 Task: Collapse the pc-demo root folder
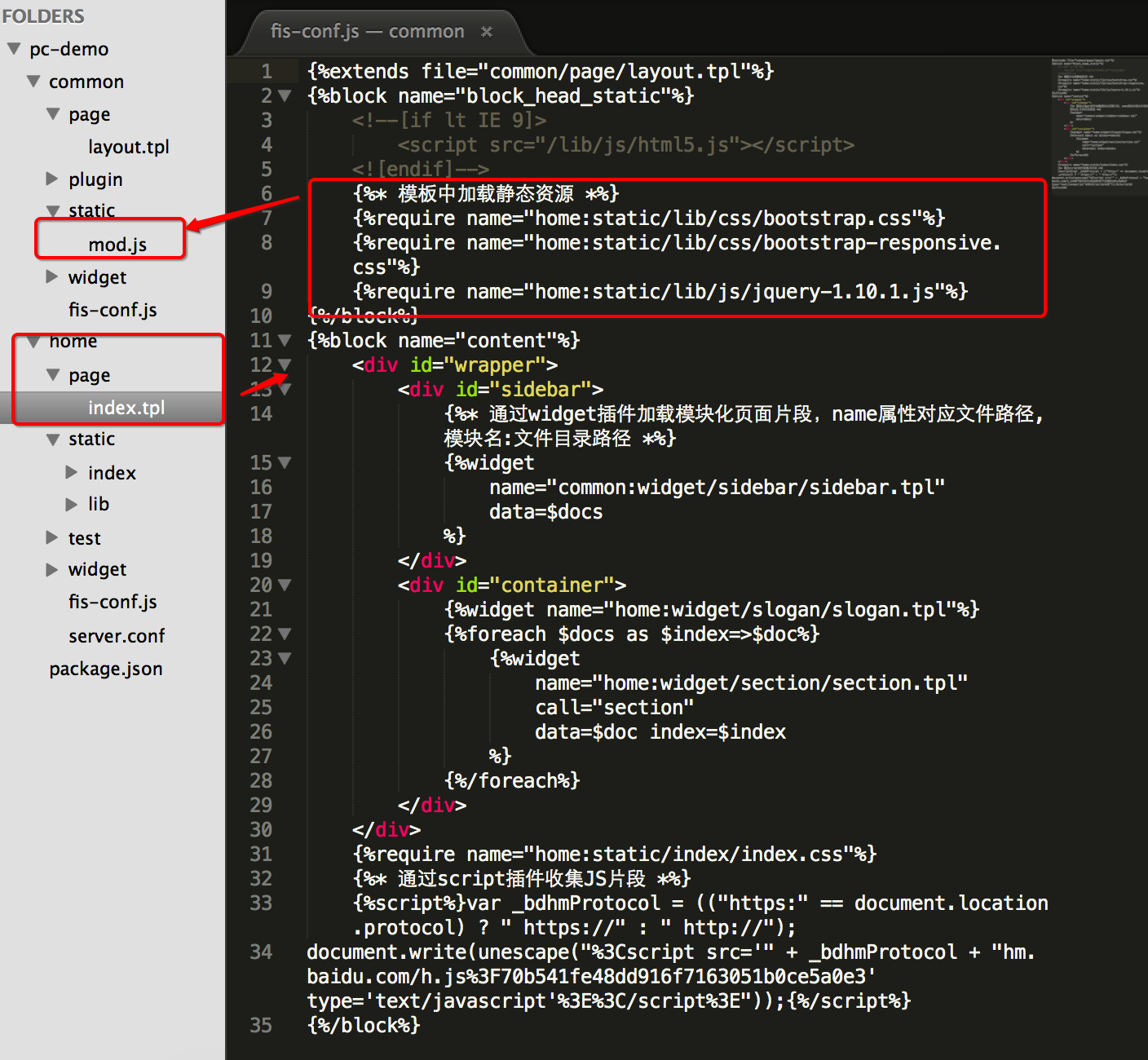pos(14,49)
